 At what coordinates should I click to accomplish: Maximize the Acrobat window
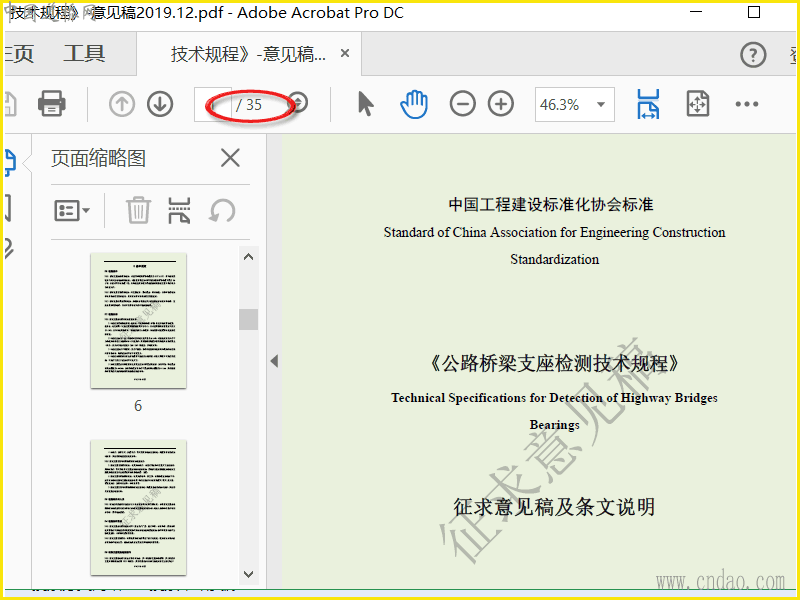point(754,12)
